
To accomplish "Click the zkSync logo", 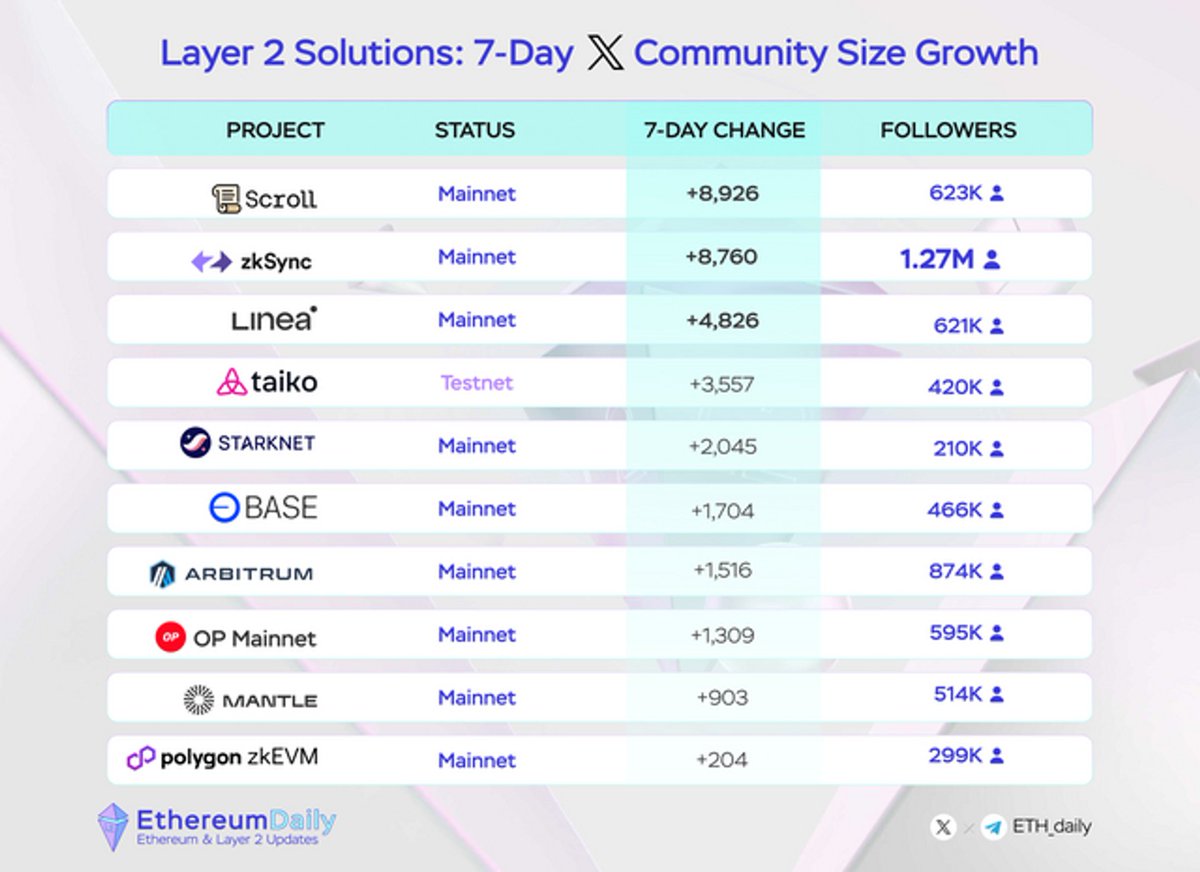I will pyautogui.click(x=251, y=262).
